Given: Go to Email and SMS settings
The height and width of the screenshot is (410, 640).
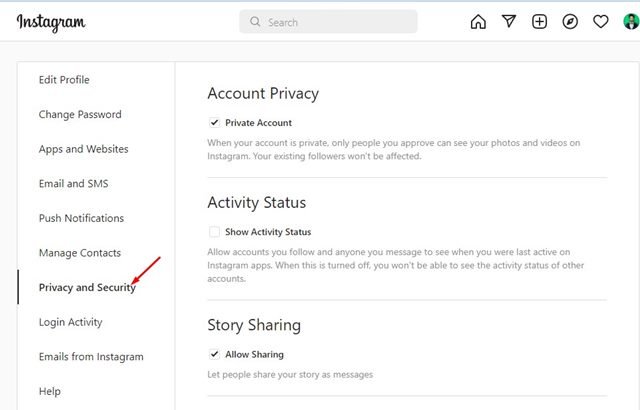Looking at the screenshot, I should (x=73, y=184).
